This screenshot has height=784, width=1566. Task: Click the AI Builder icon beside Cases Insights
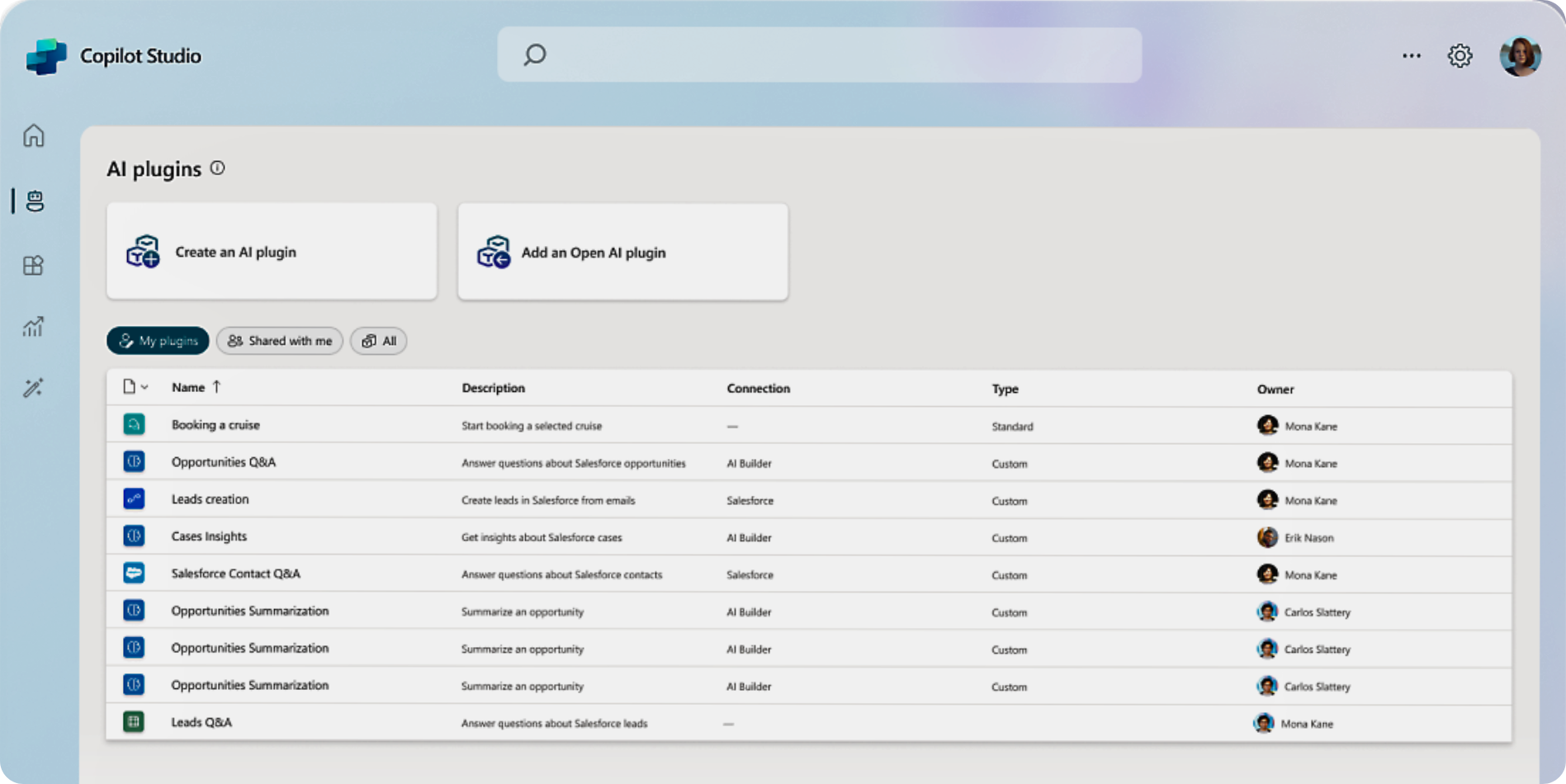(x=134, y=536)
